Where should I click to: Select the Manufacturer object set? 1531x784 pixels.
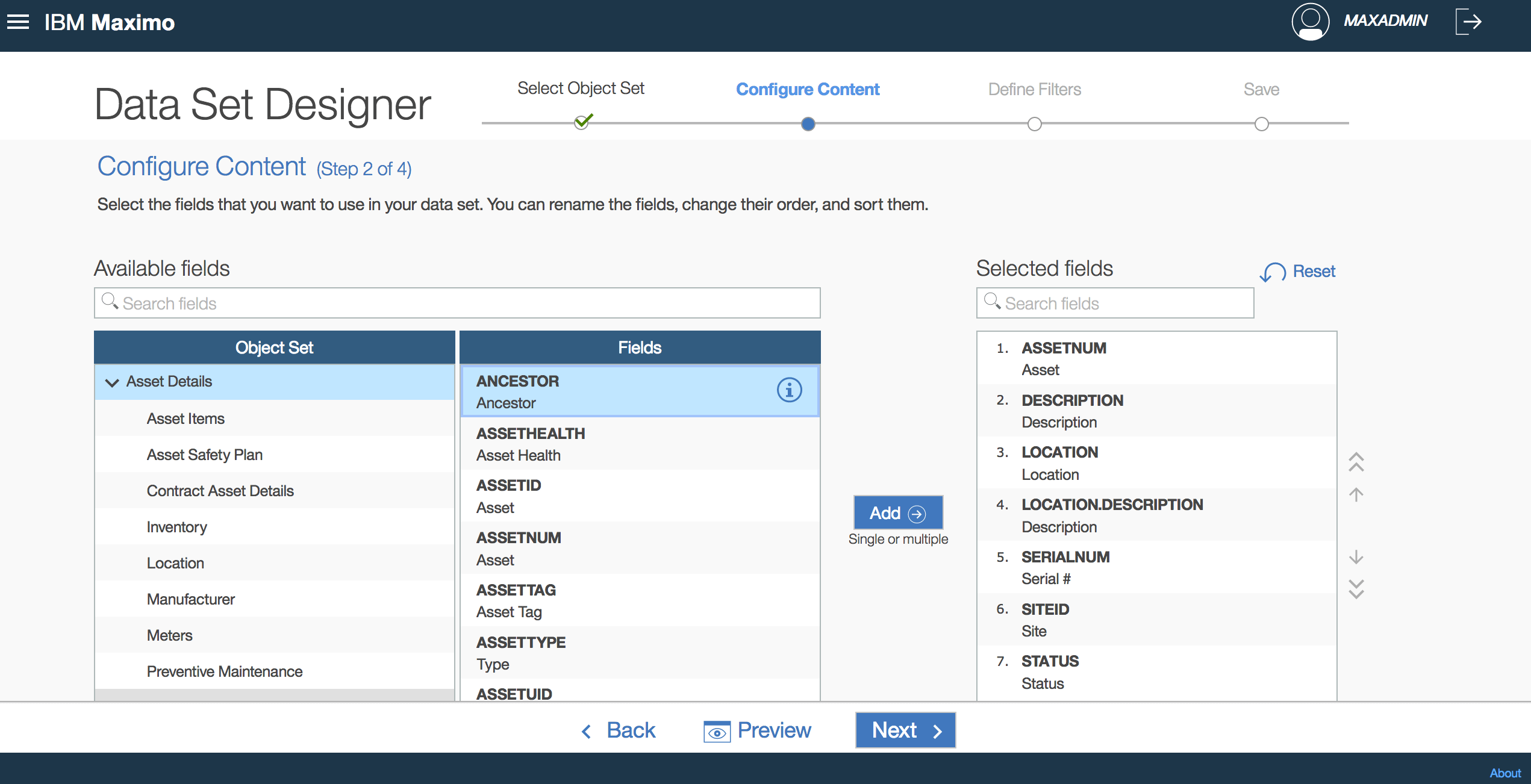(x=275, y=599)
